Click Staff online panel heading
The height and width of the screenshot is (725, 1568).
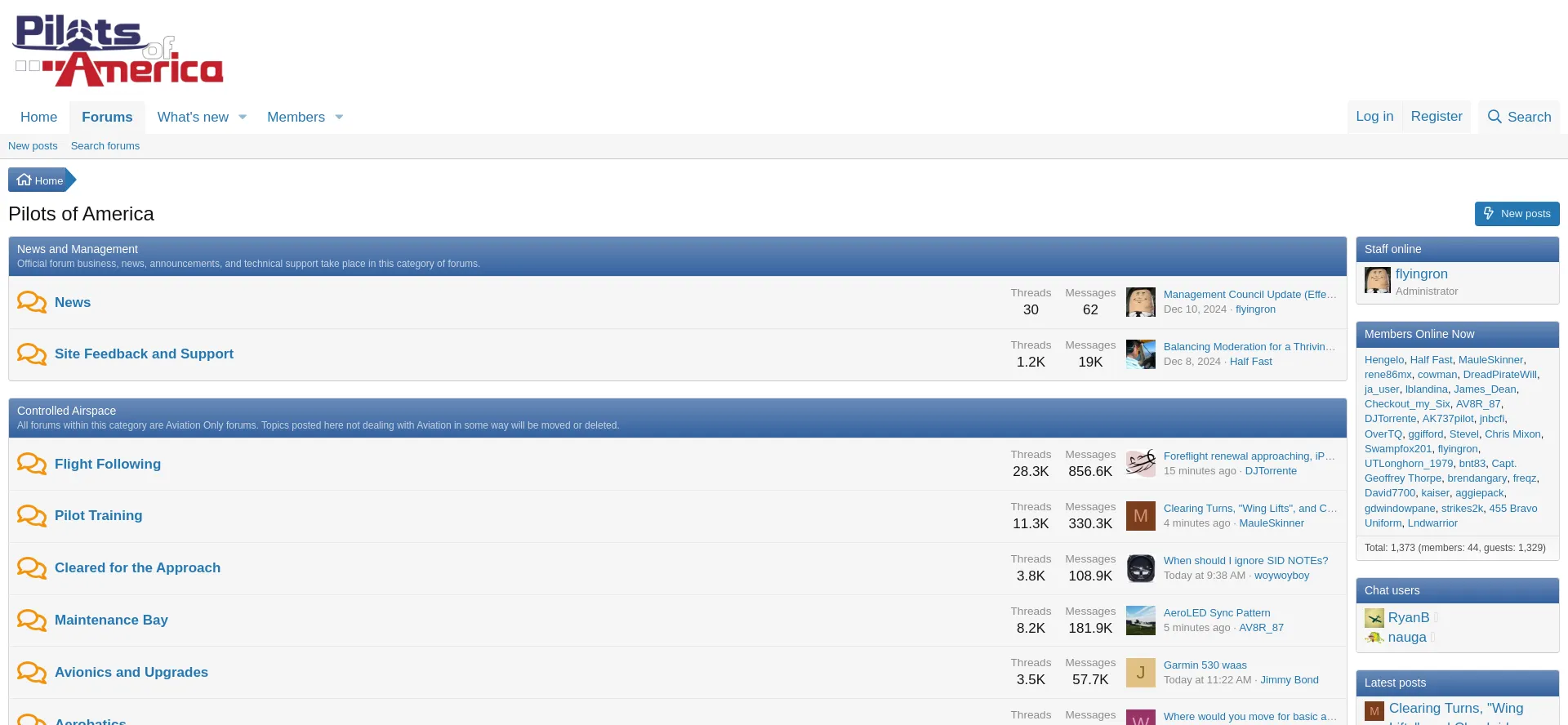pyautogui.click(x=1392, y=249)
